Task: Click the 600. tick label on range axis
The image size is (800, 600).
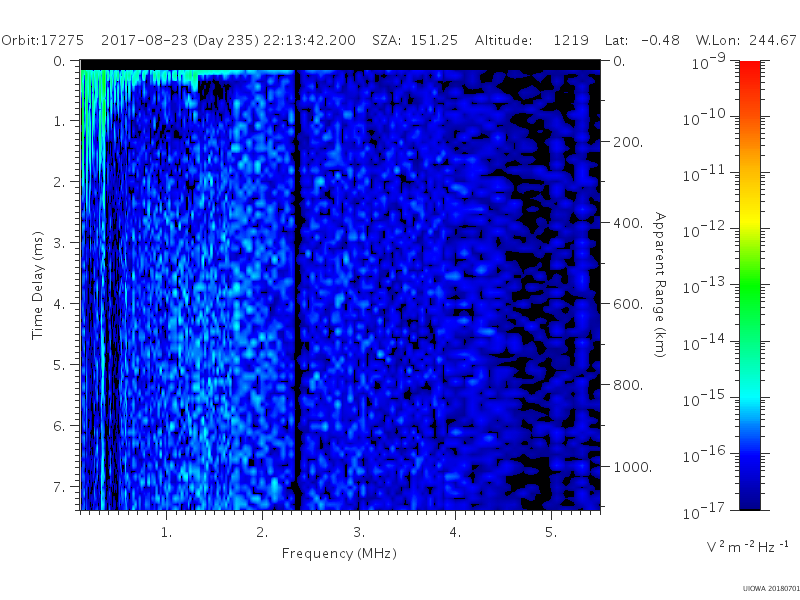Action: pyautogui.click(x=628, y=304)
